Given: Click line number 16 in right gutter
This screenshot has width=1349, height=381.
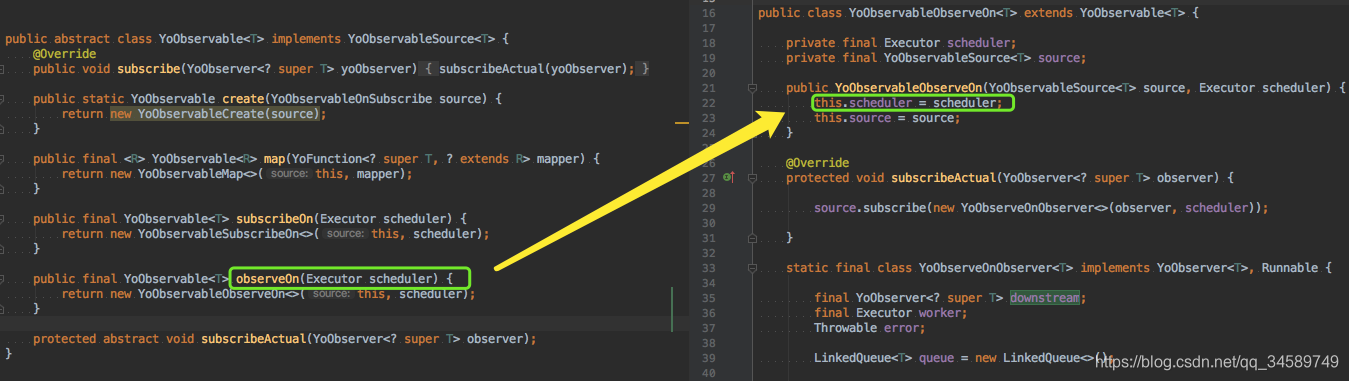Looking at the screenshot, I should tap(709, 13).
